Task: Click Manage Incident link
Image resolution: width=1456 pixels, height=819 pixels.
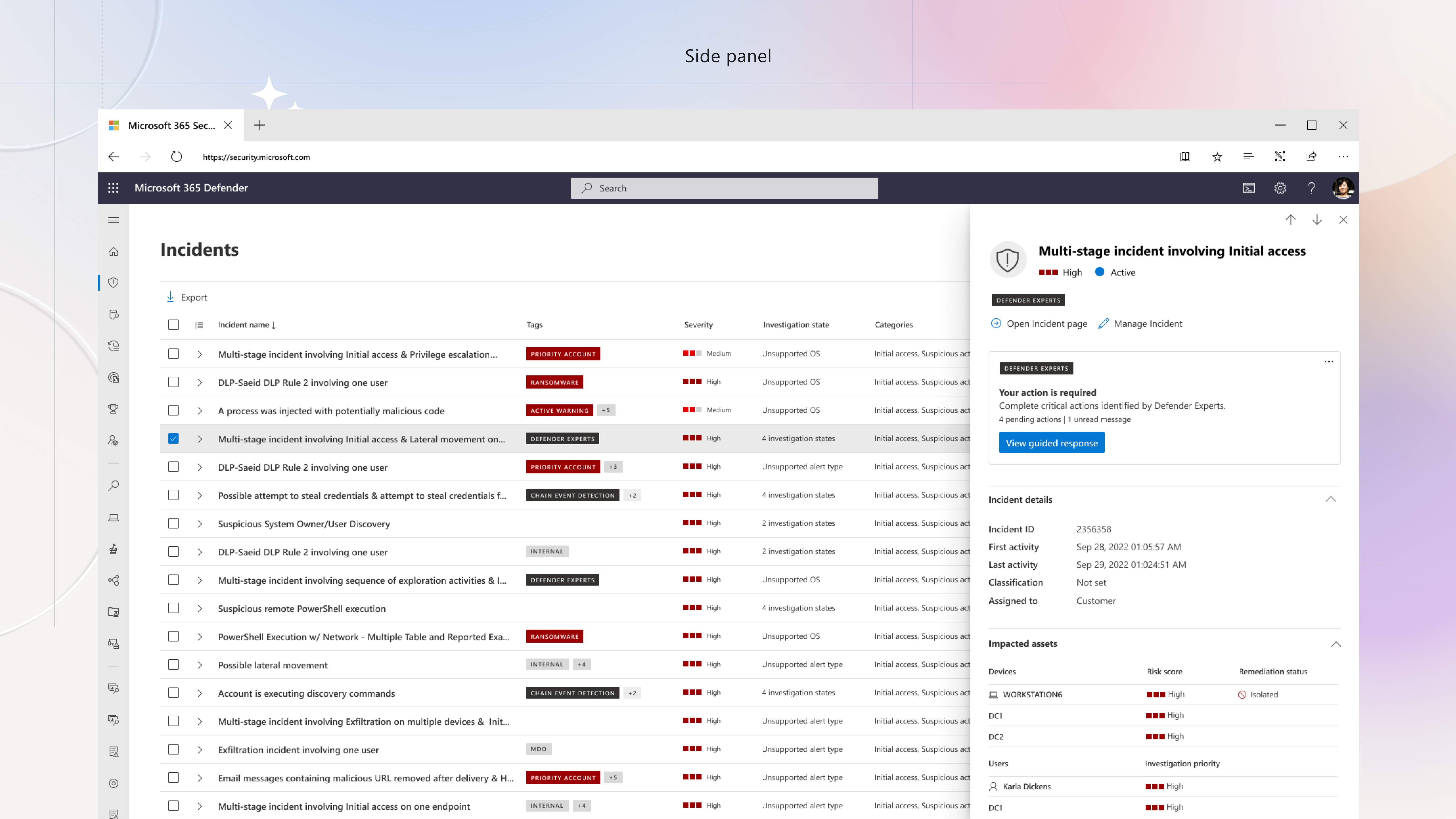Action: click(x=1140, y=323)
